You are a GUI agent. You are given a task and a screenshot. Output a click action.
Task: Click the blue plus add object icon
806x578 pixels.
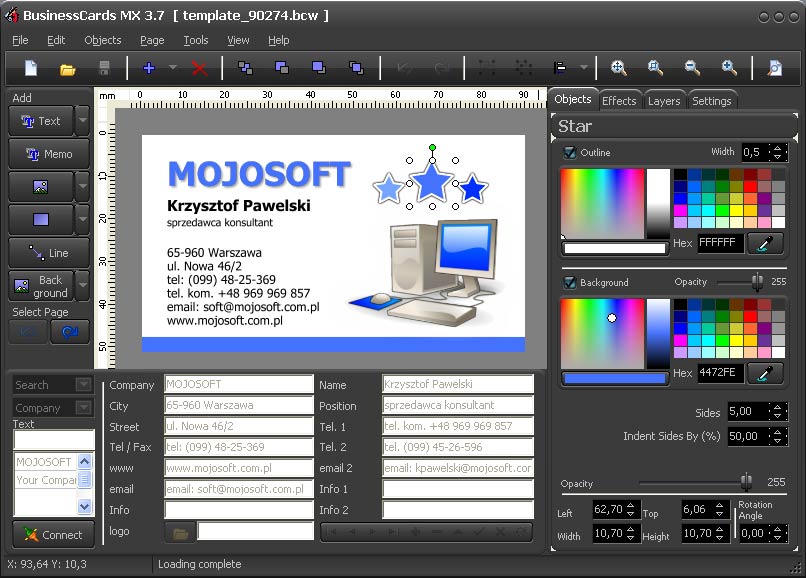[149, 68]
